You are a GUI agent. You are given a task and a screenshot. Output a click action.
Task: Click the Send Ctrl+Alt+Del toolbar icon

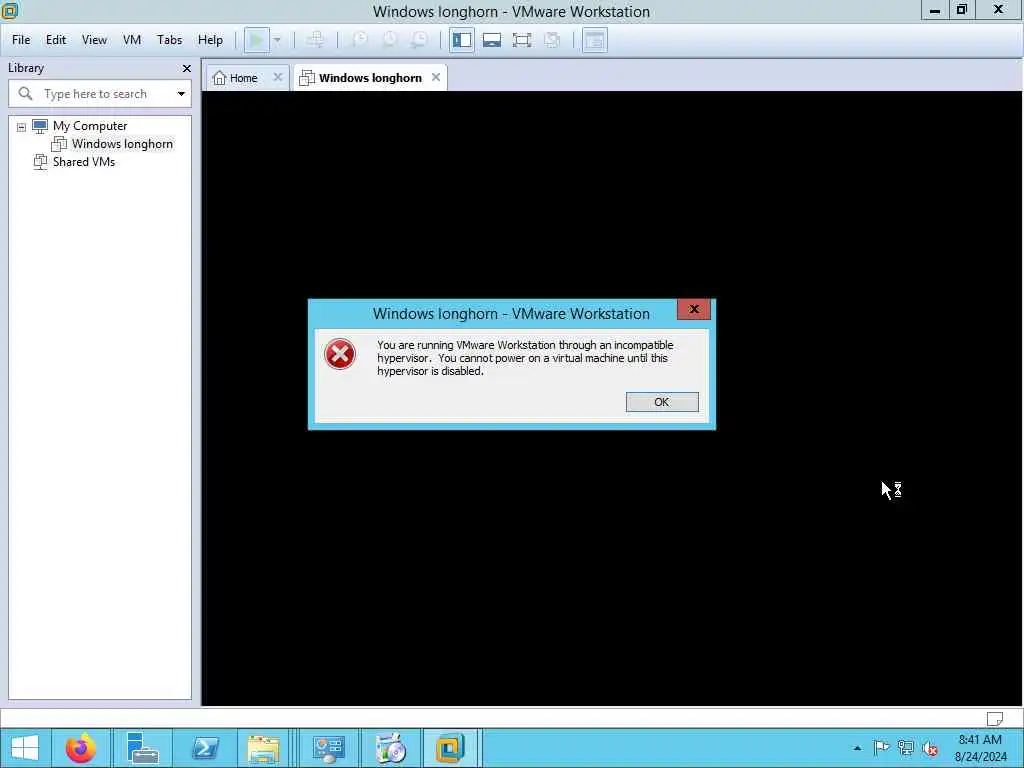(x=315, y=40)
